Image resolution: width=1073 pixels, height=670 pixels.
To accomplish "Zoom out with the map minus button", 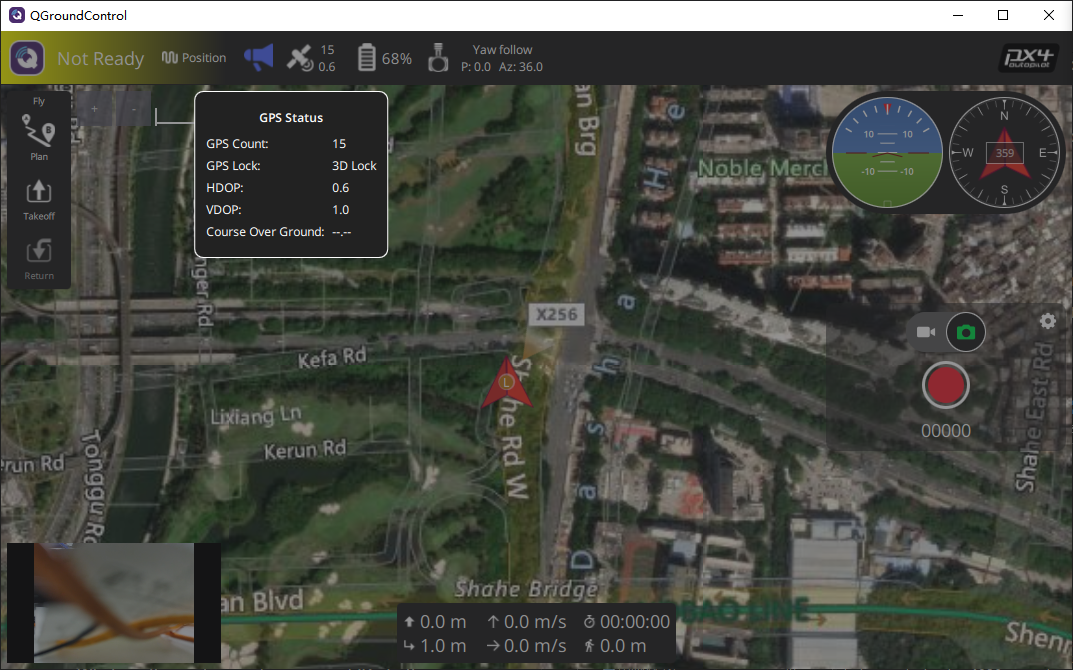I will point(133,109).
